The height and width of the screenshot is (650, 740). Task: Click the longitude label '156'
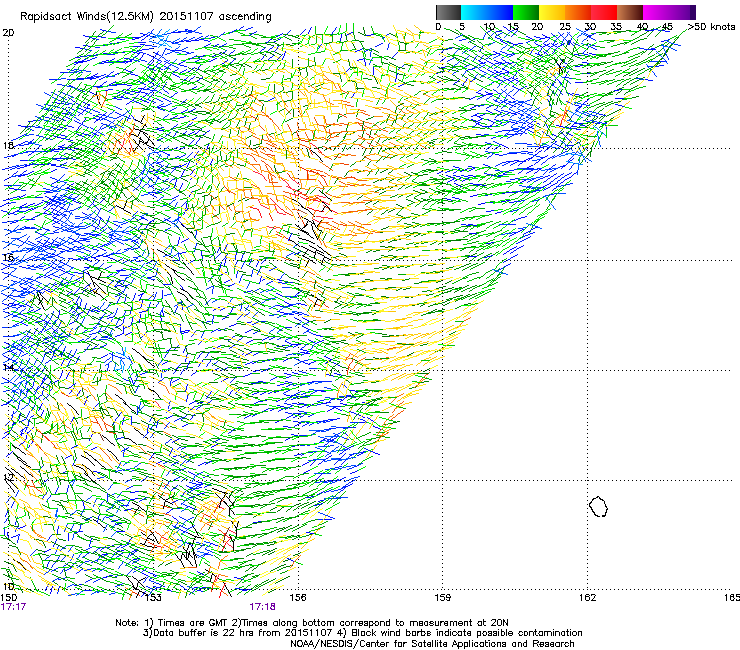(298, 598)
